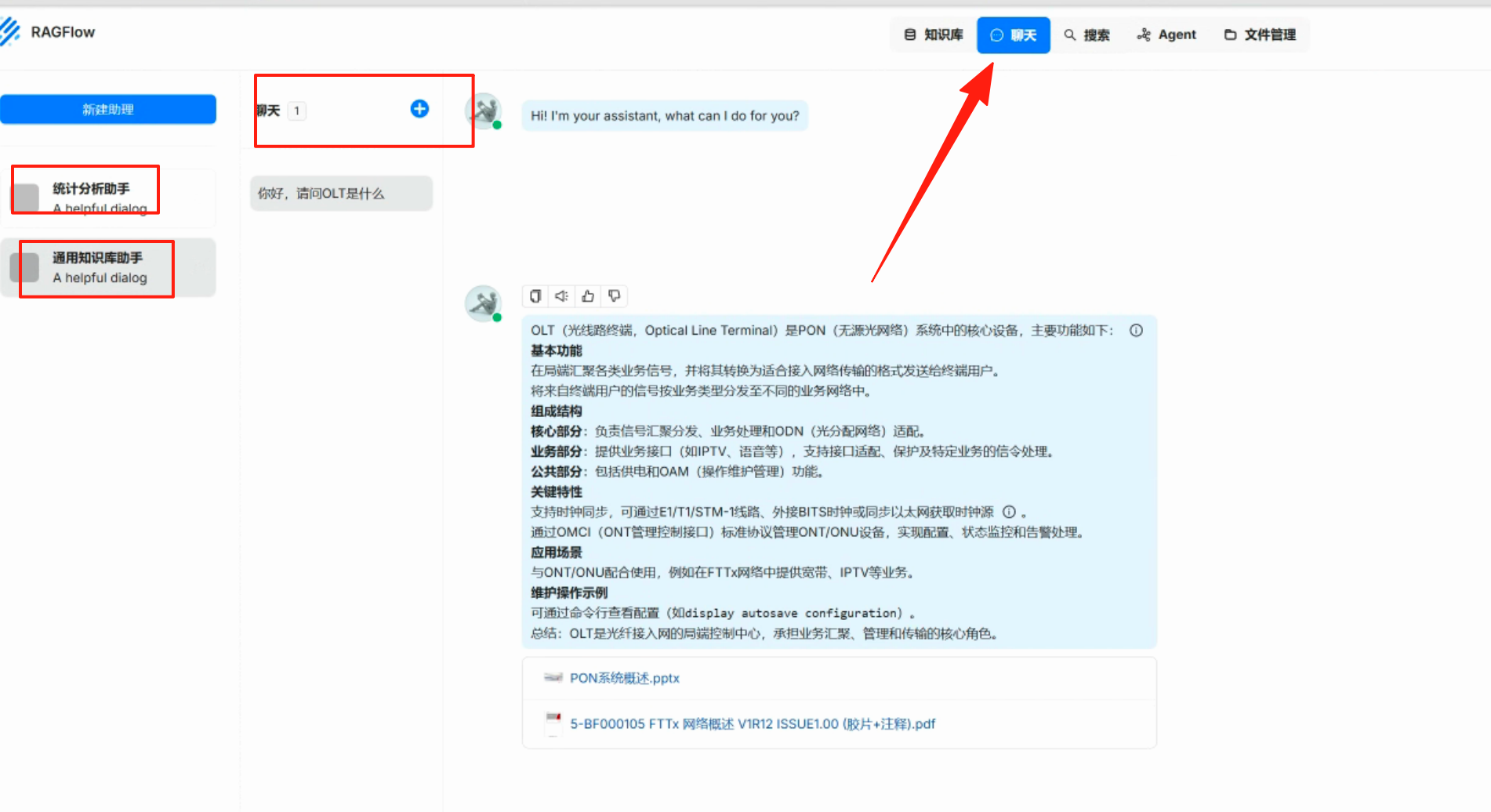Give the answer a thumbs up
This screenshot has width=1491, height=812.
click(588, 296)
